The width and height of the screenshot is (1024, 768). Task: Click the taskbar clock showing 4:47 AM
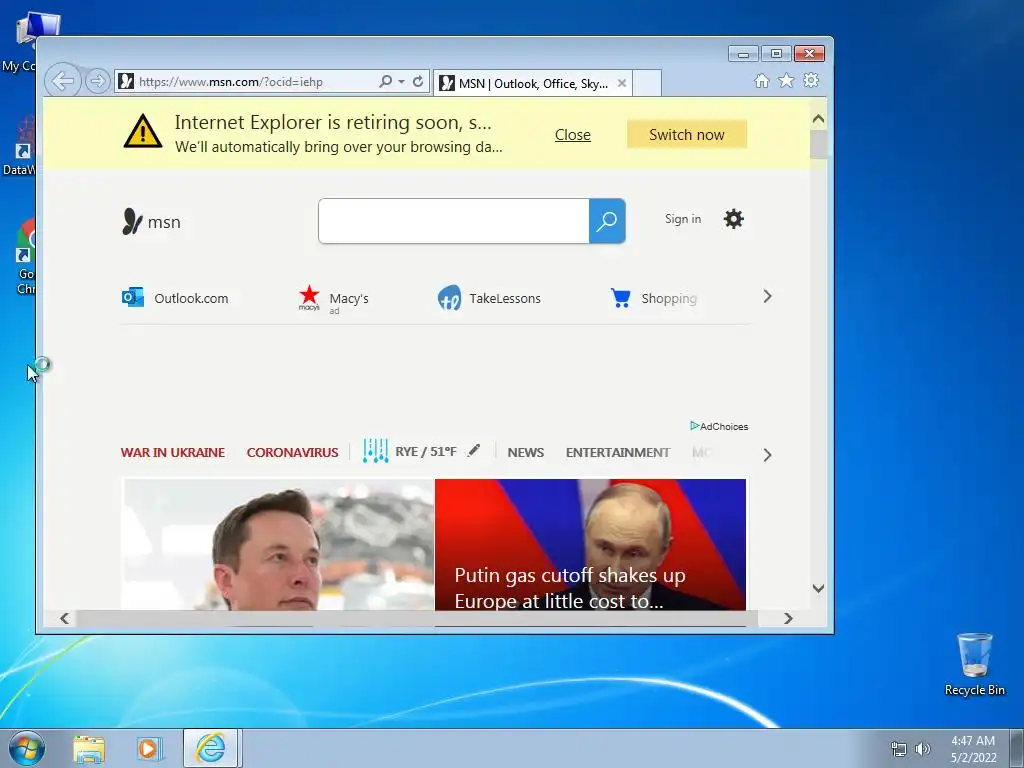[973, 749]
